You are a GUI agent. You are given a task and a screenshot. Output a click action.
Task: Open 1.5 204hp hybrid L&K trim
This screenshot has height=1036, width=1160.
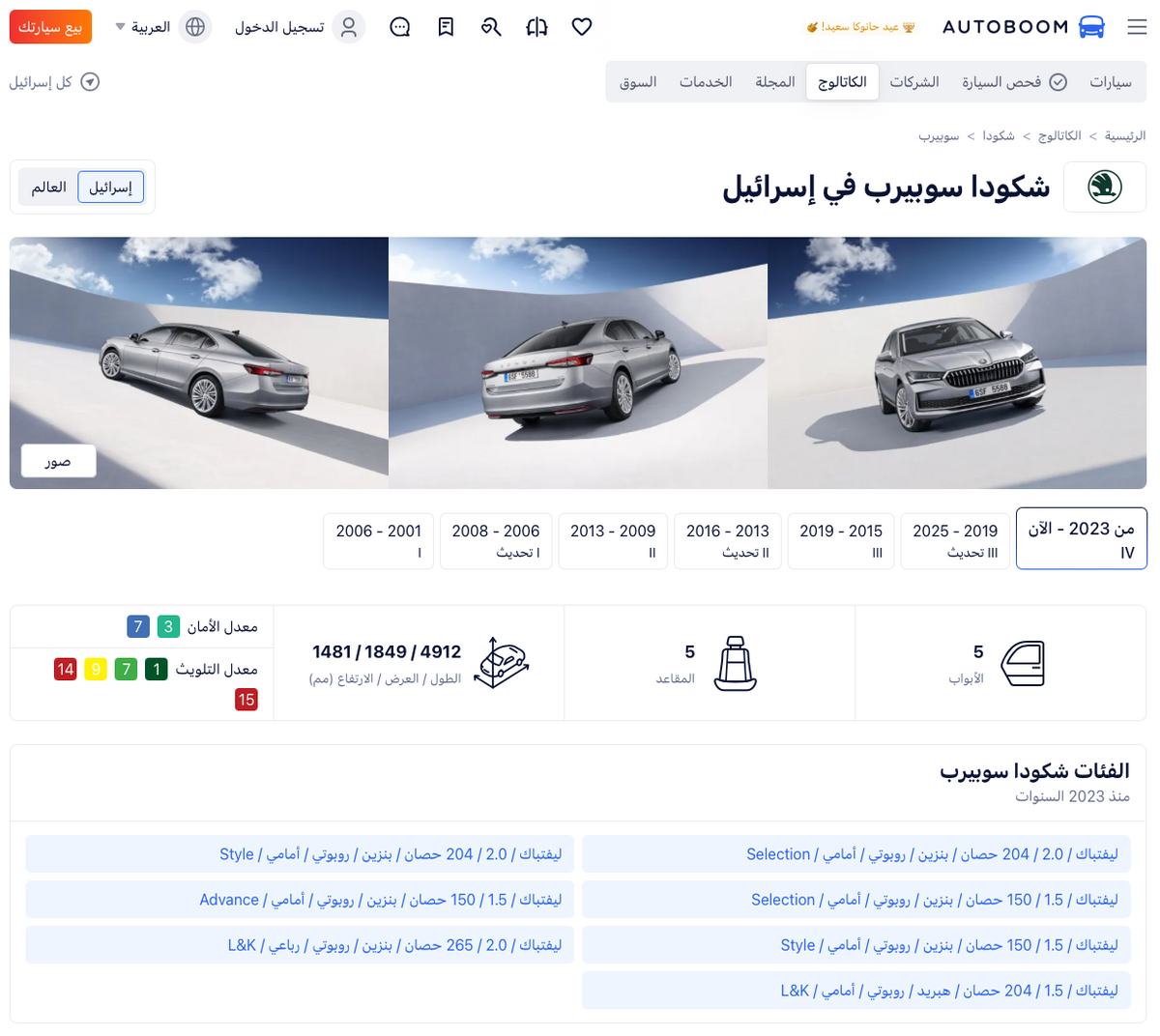tap(856, 991)
